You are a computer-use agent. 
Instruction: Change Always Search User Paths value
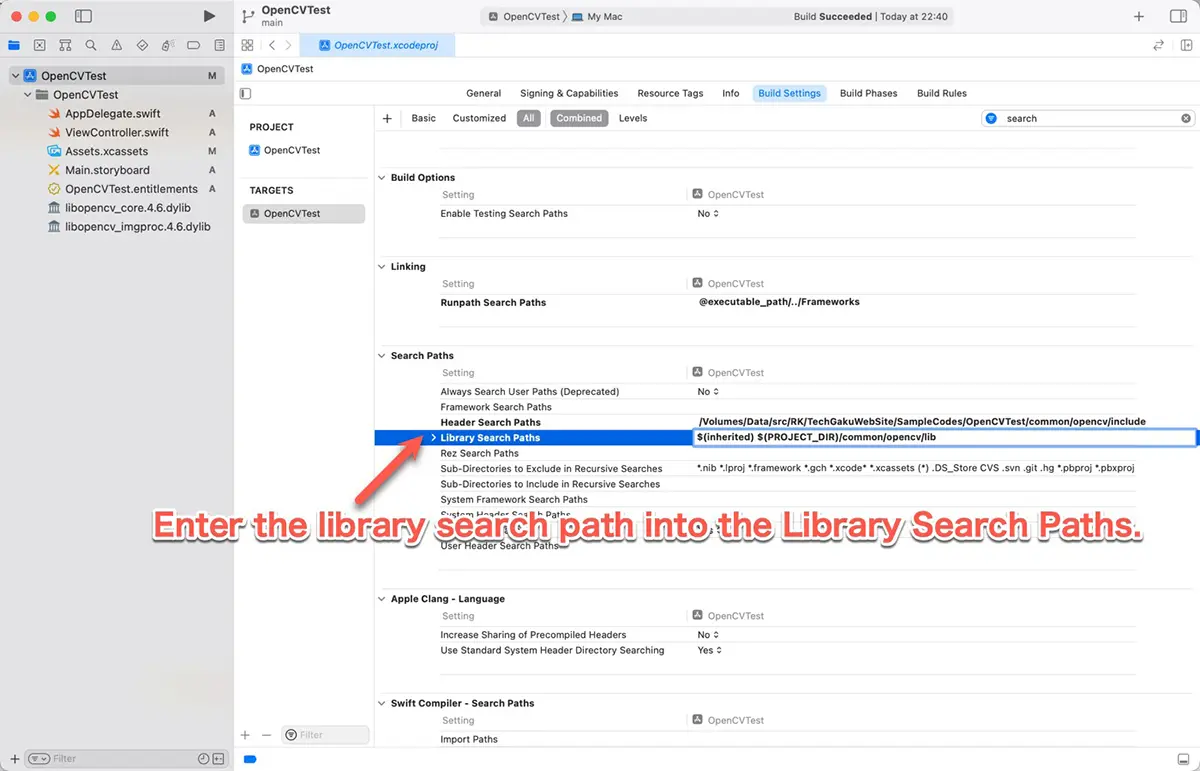coord(708,391)
